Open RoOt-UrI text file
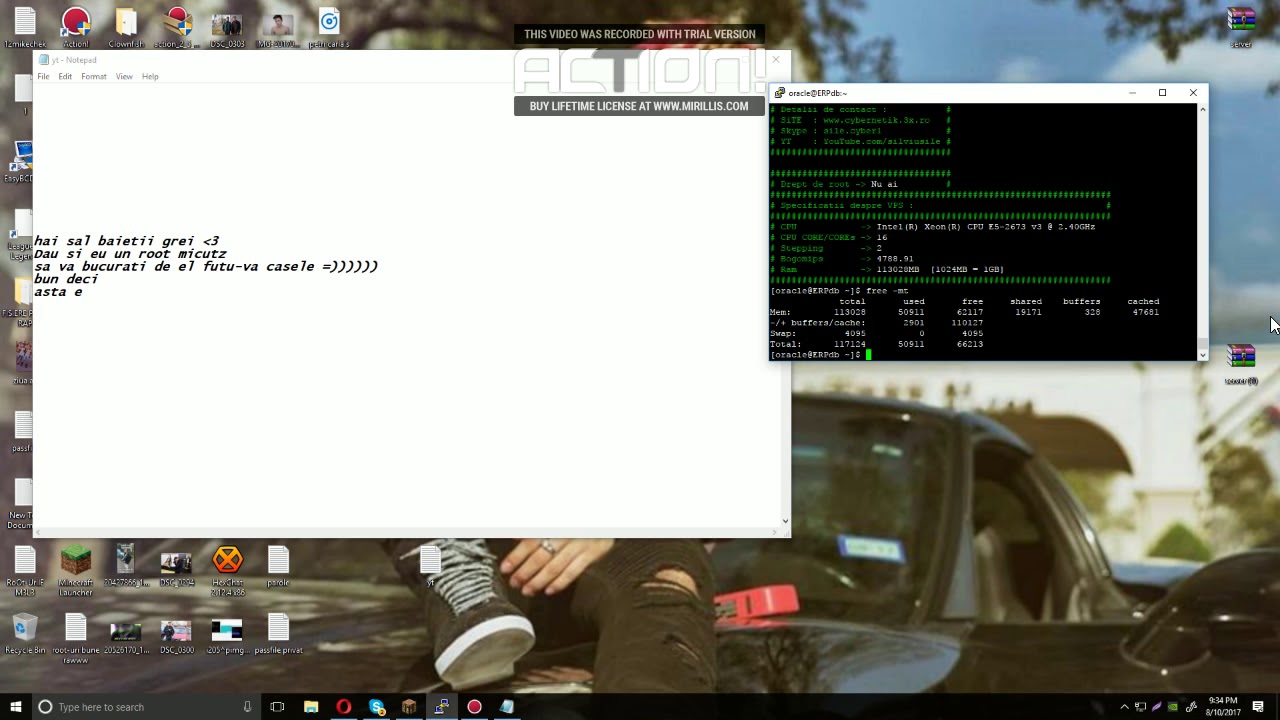This screenshot has width=1280, height=720. pos(25,571)
